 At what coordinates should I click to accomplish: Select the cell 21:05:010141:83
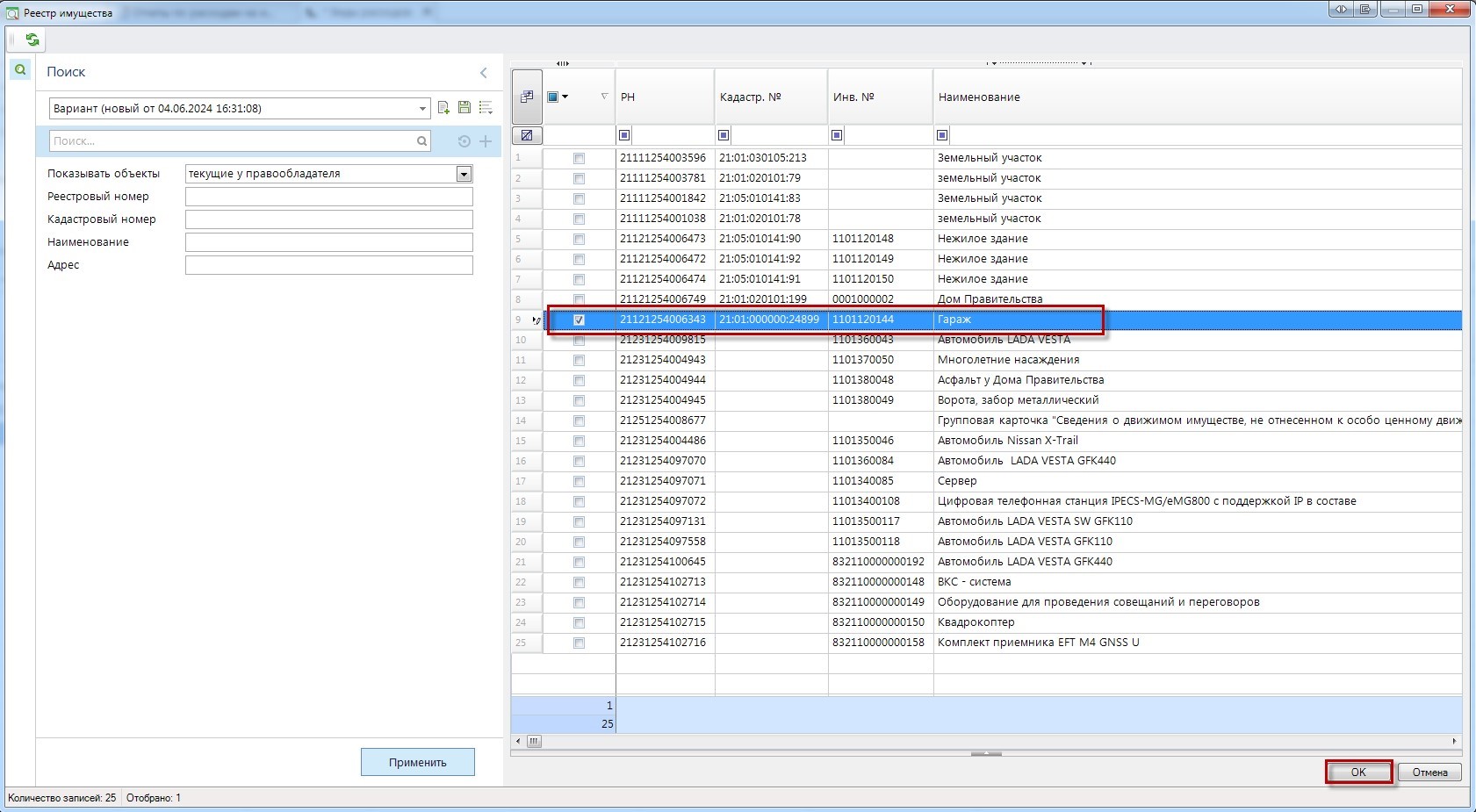771,198
